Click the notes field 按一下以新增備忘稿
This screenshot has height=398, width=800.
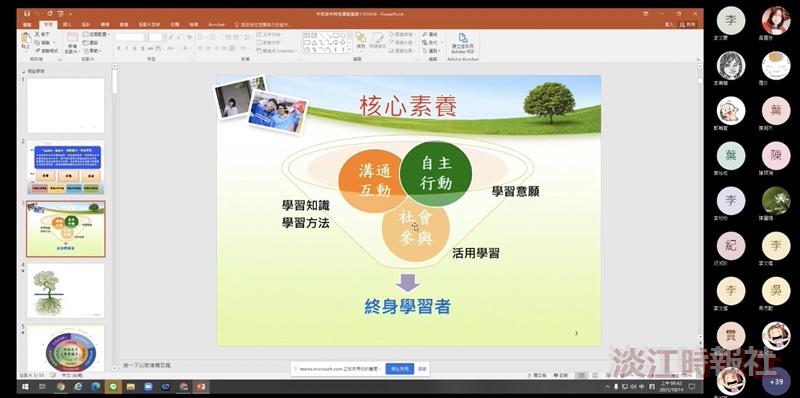tap(147, 365)
